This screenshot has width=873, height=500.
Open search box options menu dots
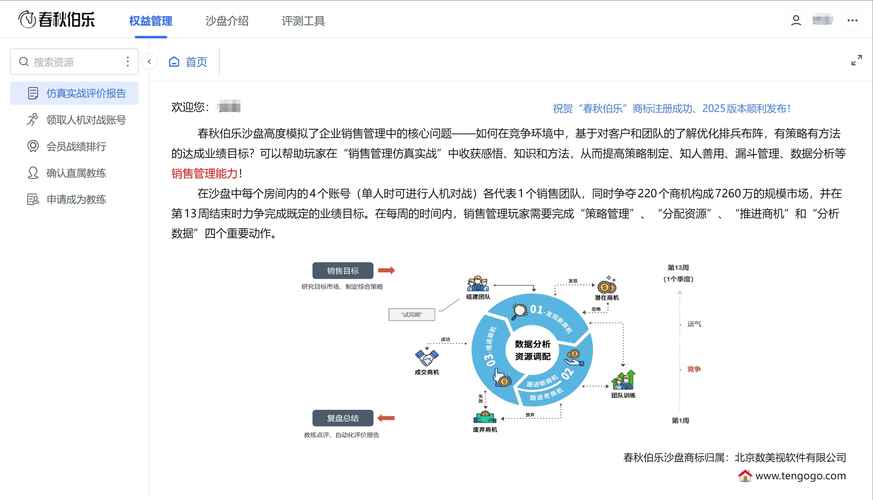point(127,62)
